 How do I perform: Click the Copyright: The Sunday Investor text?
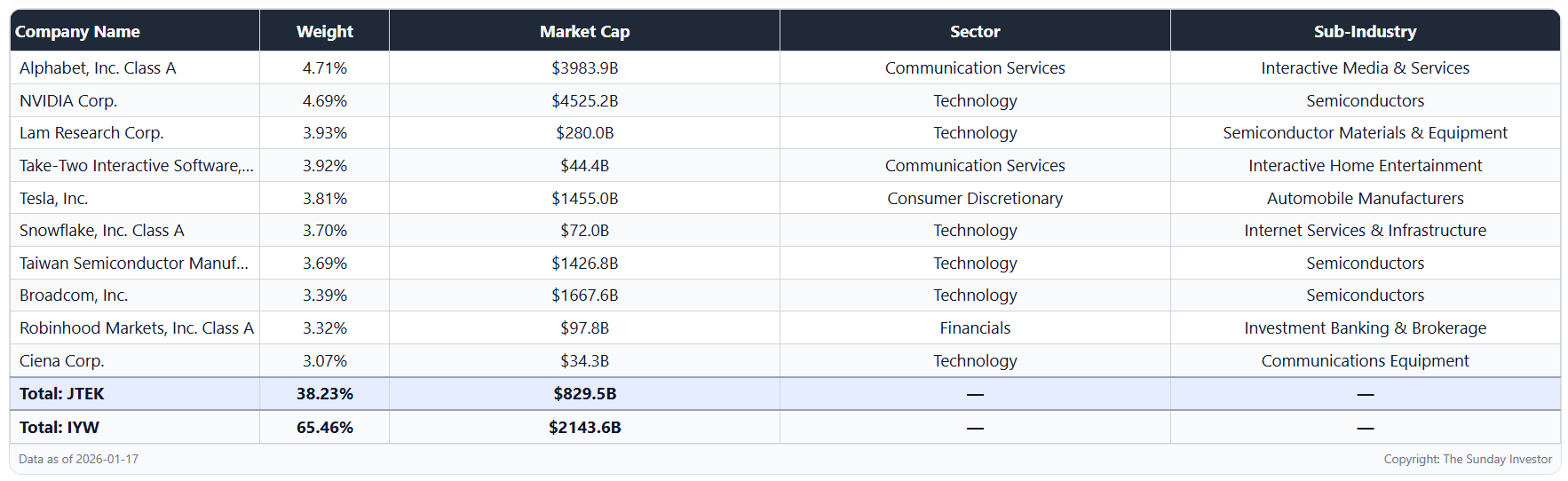tap(1468, 460)
